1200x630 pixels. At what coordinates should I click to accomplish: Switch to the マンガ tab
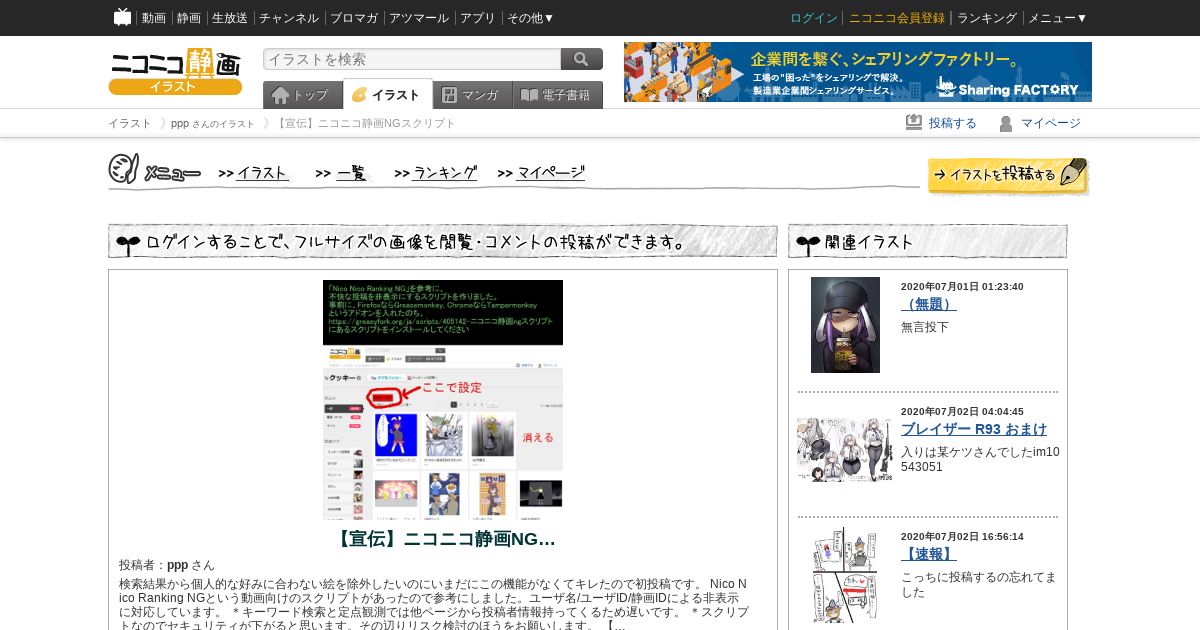click(x=472, y=95)
